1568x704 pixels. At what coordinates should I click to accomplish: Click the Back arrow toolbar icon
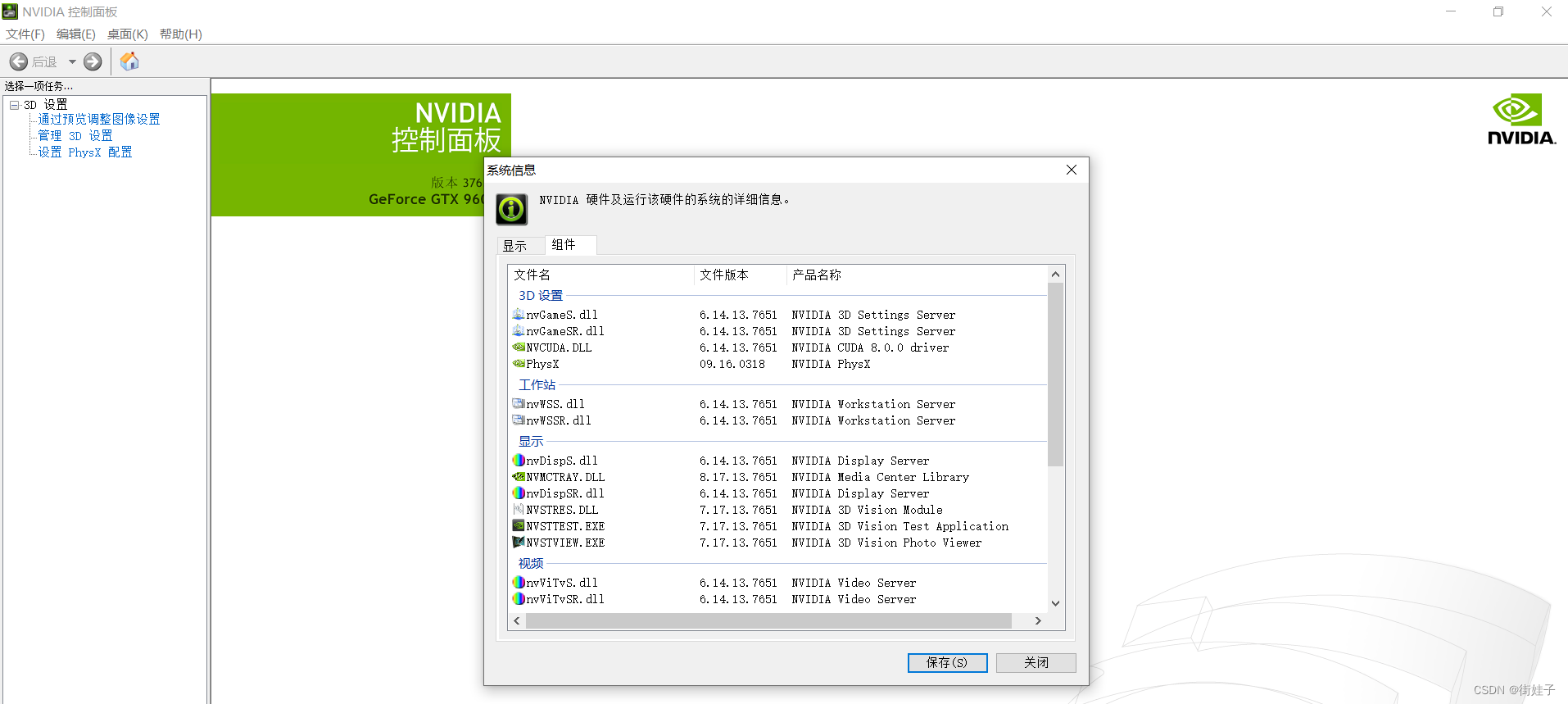click(19, 61)
